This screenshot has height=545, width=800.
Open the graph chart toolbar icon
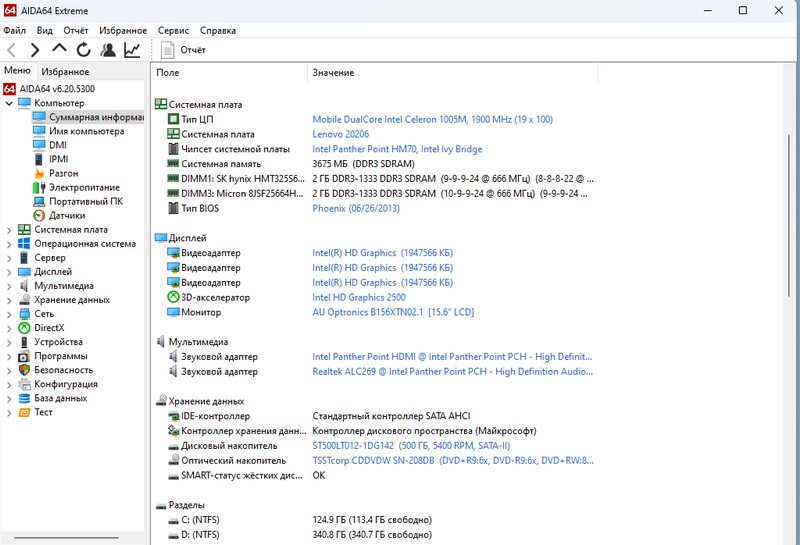coord(132,49)
